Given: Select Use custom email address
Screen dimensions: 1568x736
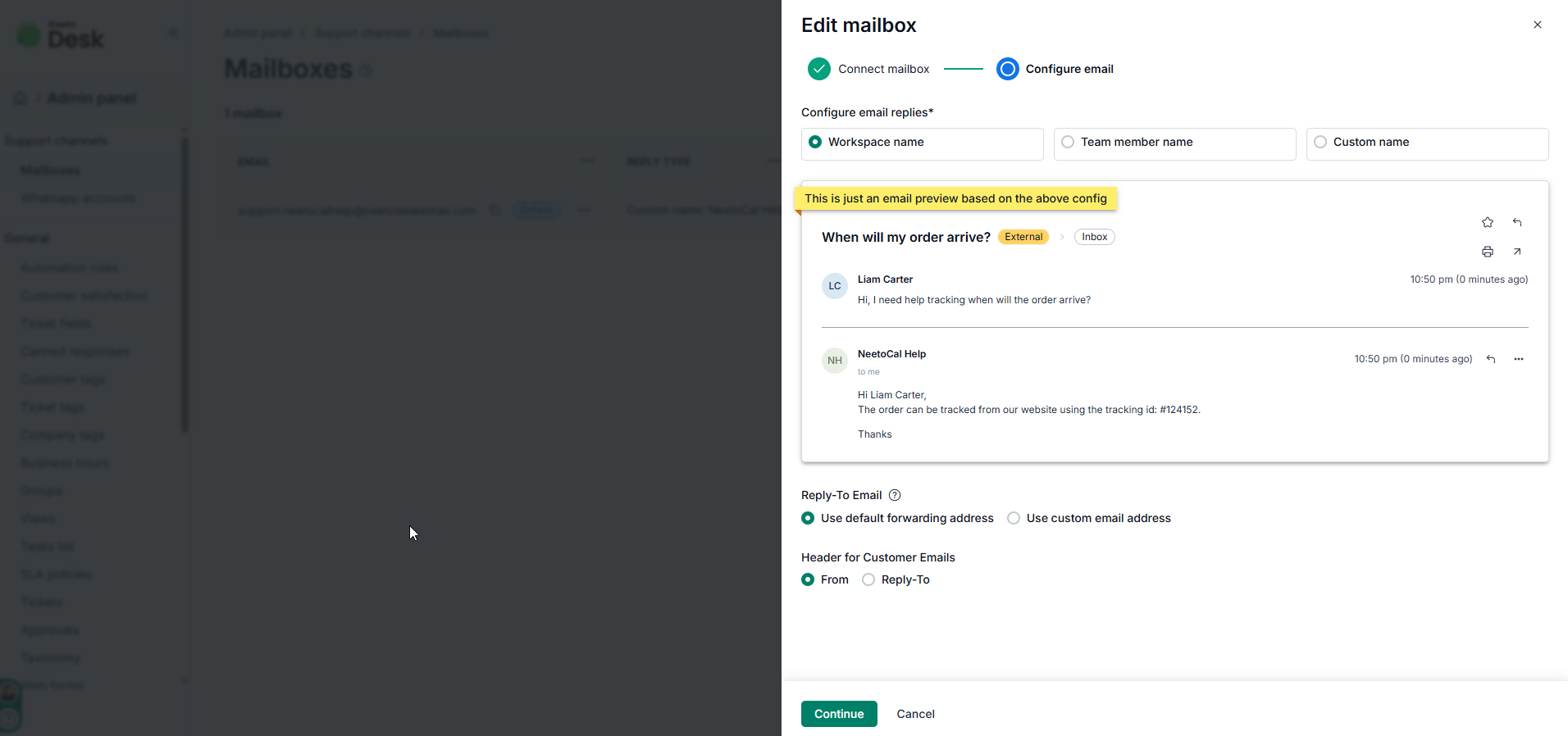Looking at the screenshot, I should click(1014, 518).
